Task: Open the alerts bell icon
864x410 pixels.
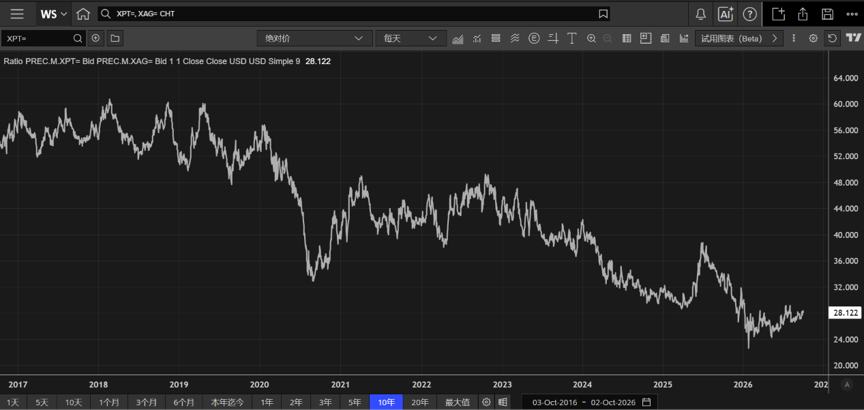Action: click(701, 14)
